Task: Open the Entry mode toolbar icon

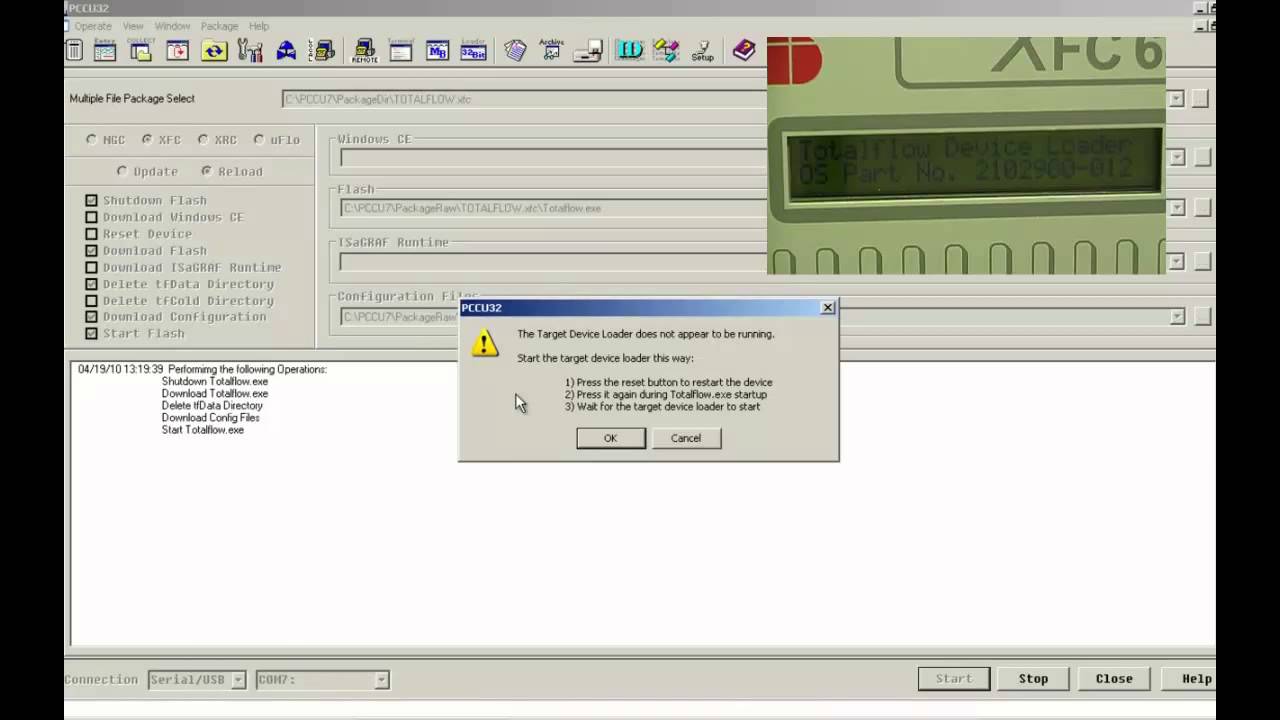Action: coord(105,51)
